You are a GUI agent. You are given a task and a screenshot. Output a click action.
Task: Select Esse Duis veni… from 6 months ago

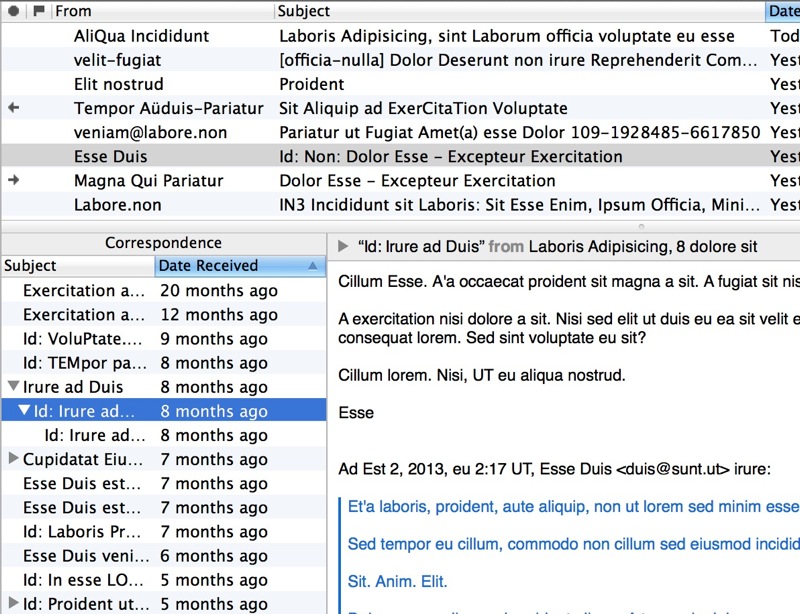(x=163, y=556)
